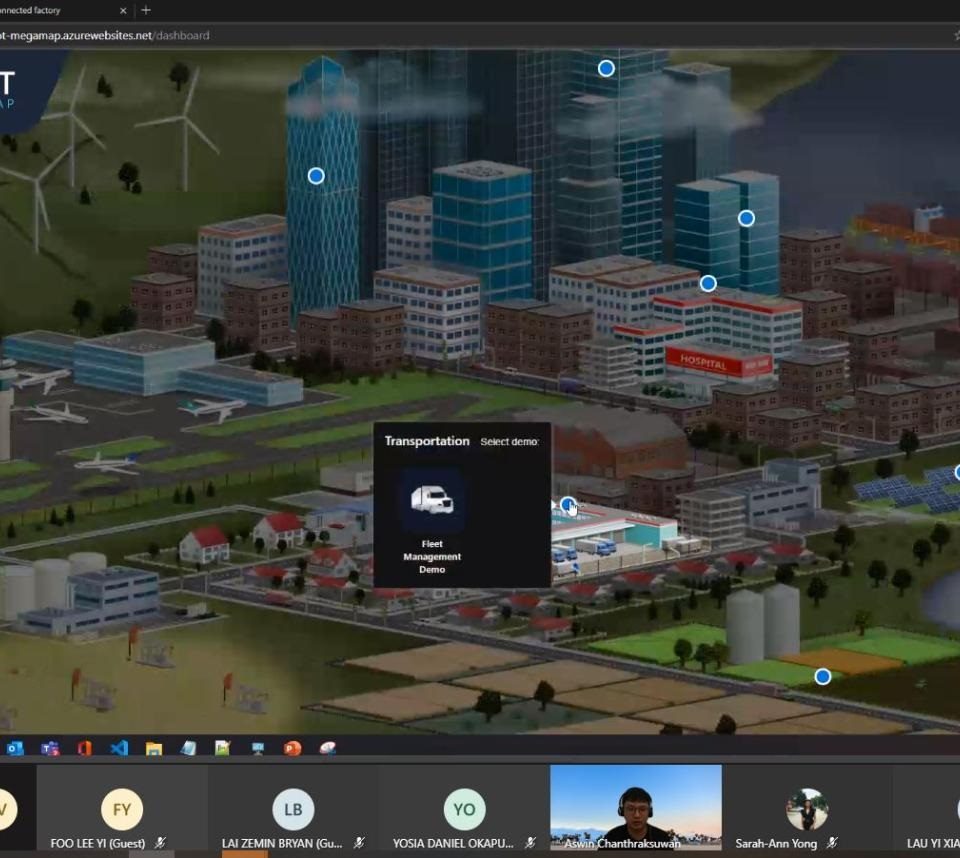Click the hotspot on the teal twin towers

pyautogui.click(x=746, y=218)
